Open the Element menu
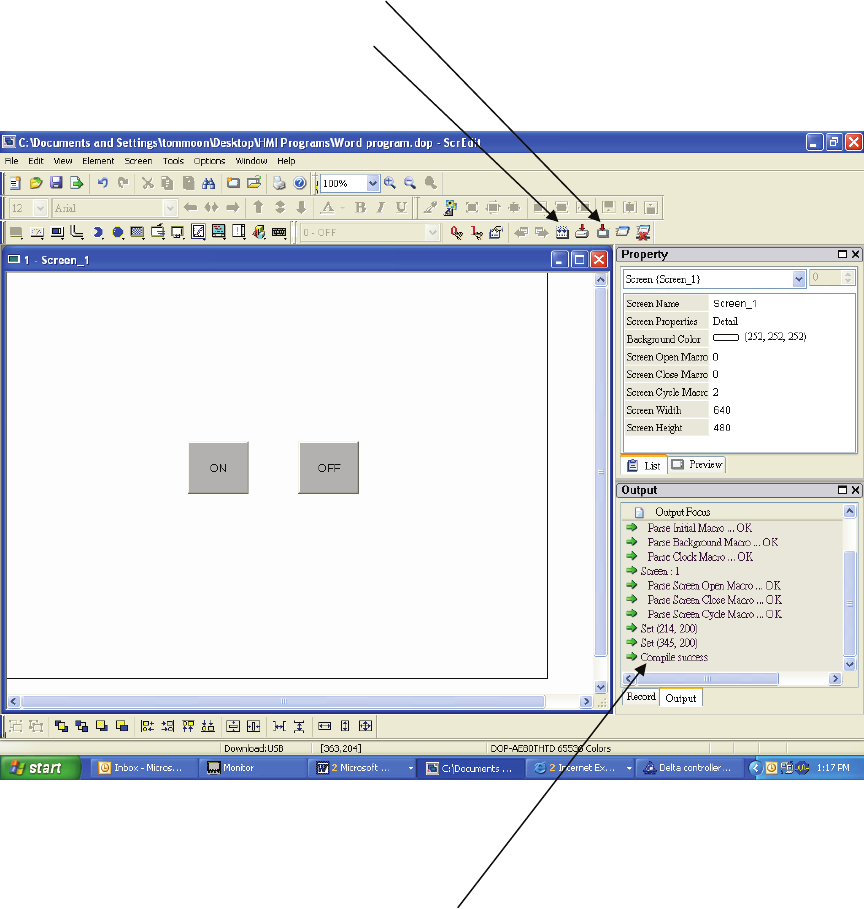 click(x=98, y=161)
